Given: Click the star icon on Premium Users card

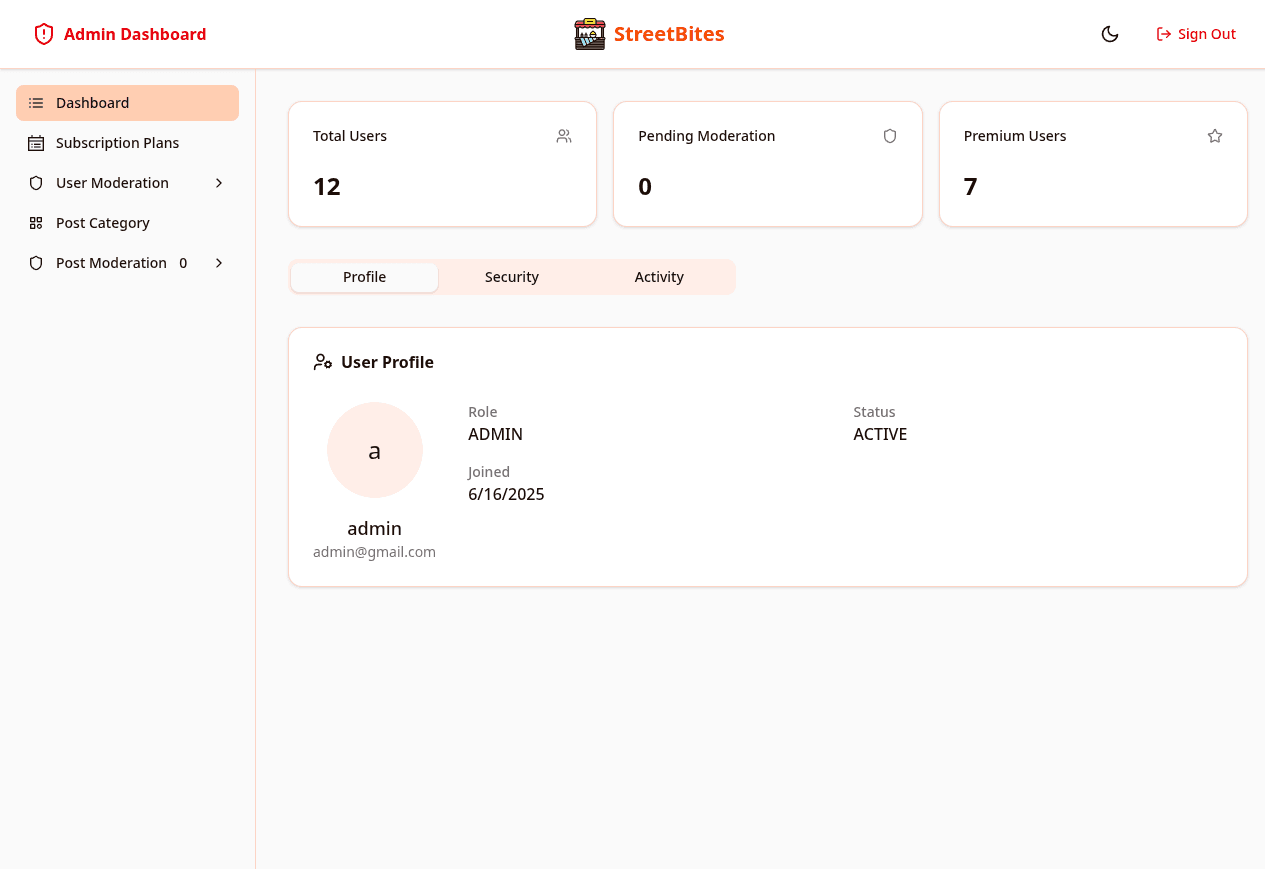Looking at the screenshot, I should [x=1215, y=136].
